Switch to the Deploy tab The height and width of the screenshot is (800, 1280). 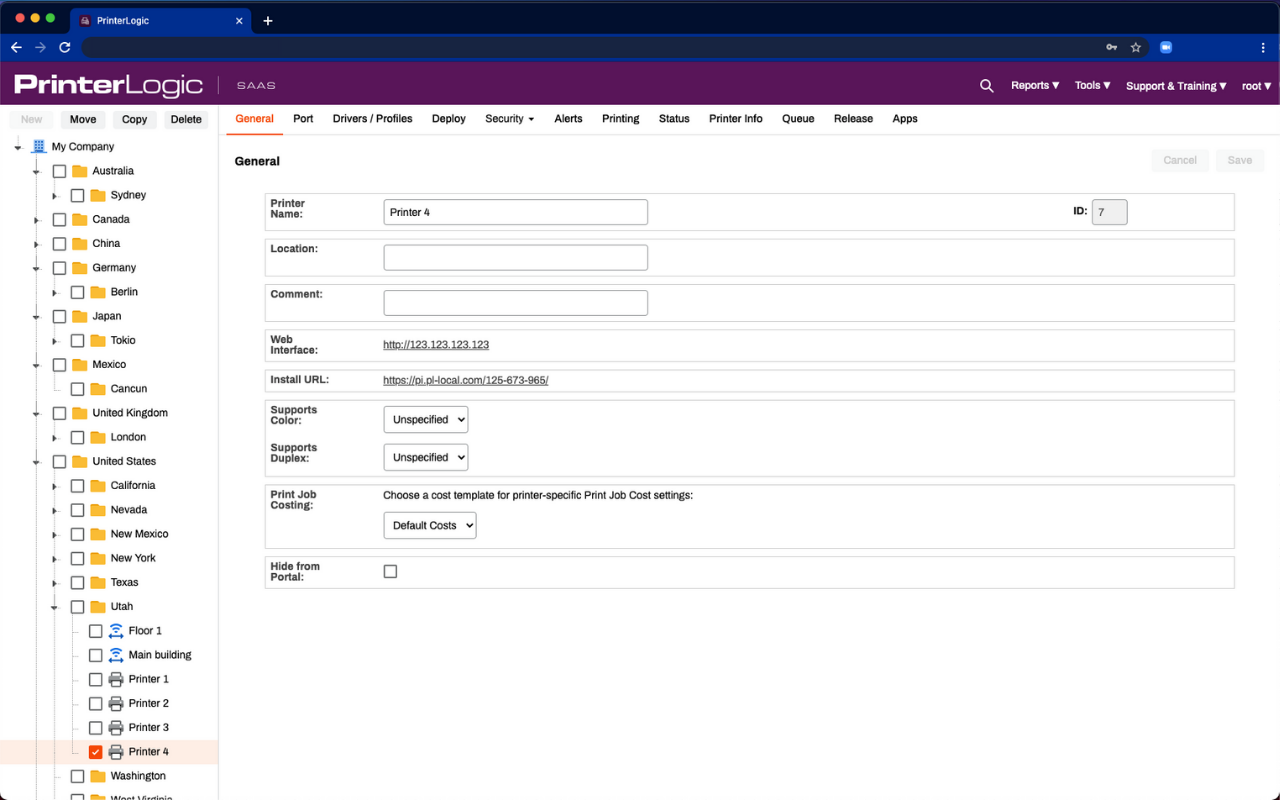(x=448, y=118)
